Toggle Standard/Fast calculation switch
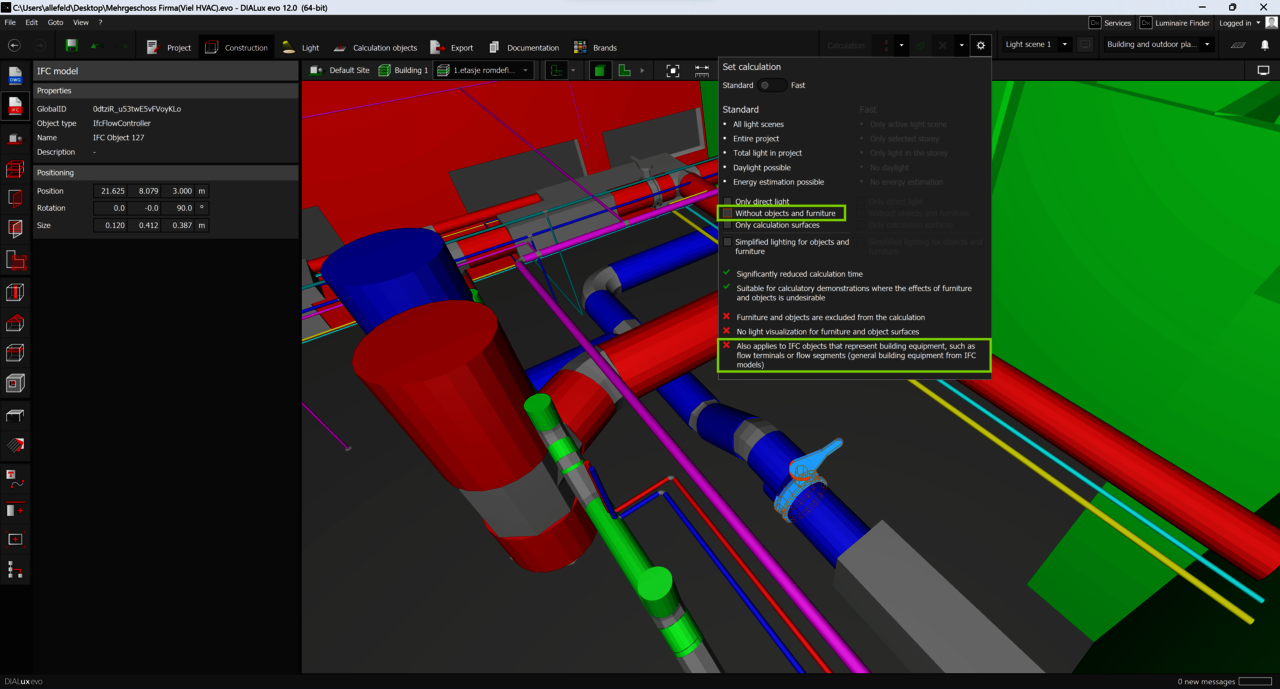This screenshot has width=1280, height=689. 771,86
